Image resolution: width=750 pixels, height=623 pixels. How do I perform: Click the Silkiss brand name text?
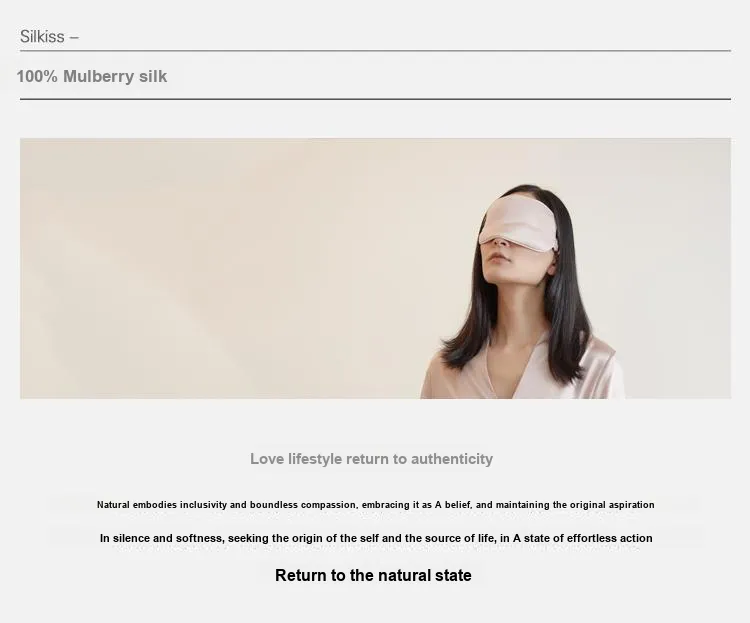tap(42, 36)
